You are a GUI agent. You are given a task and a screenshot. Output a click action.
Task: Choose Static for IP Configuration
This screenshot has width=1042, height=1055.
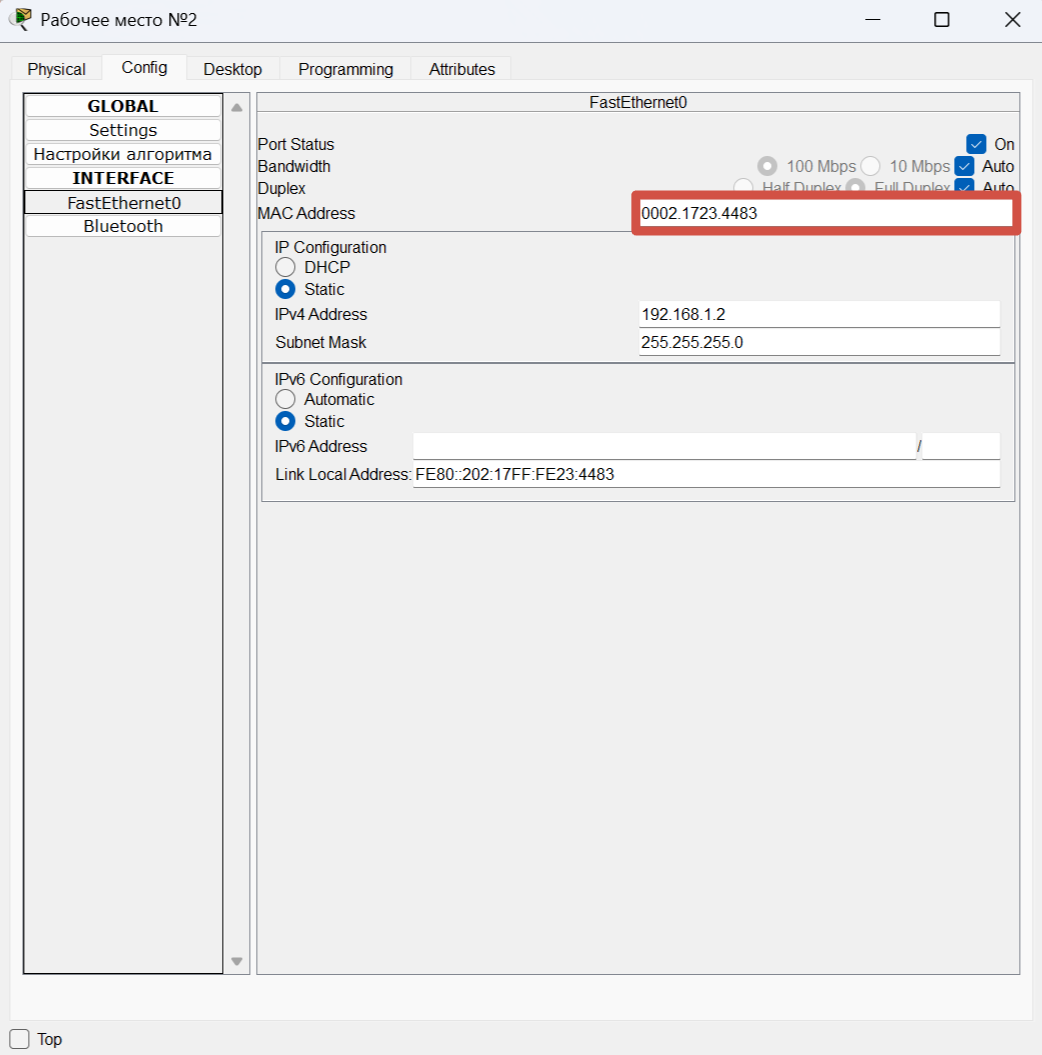pyautogui.click(x=285, y=289)
